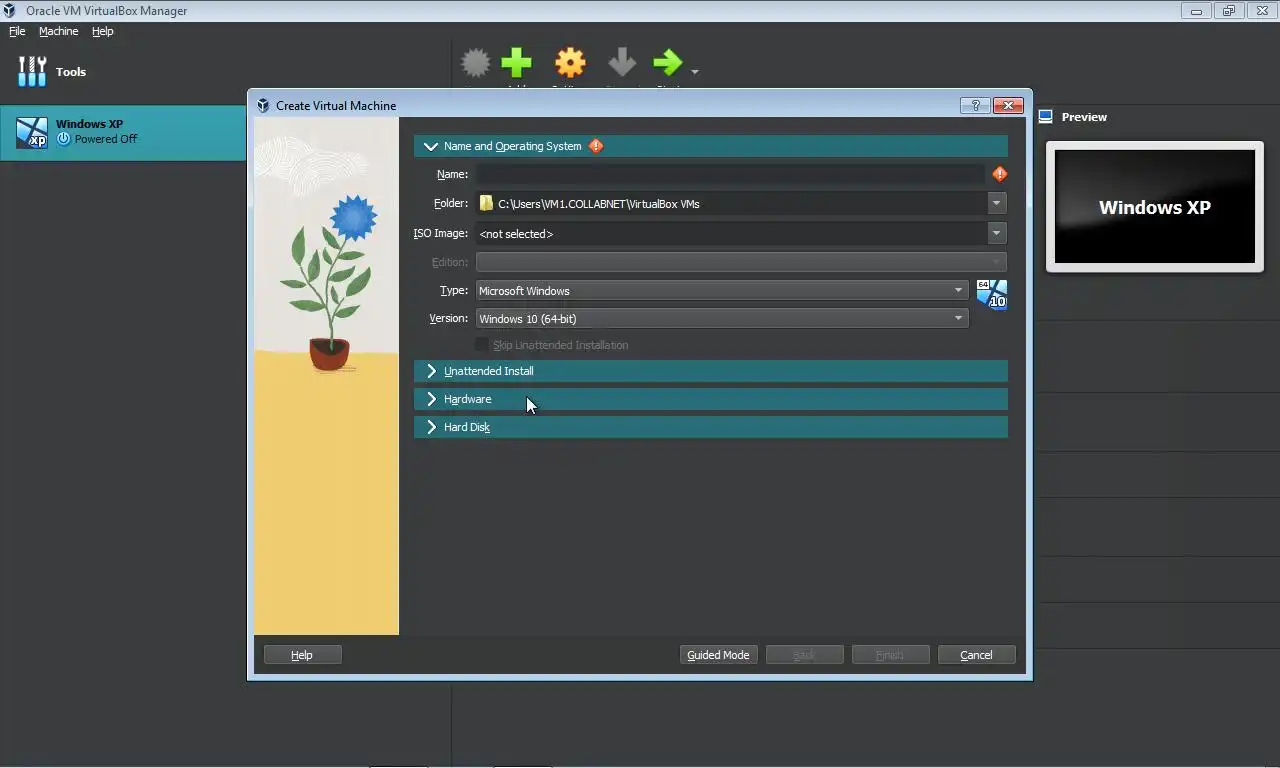This screenshot has width=1280, height=768.
Task: Open the Tools section icon
Action: (x=32, y=71)
